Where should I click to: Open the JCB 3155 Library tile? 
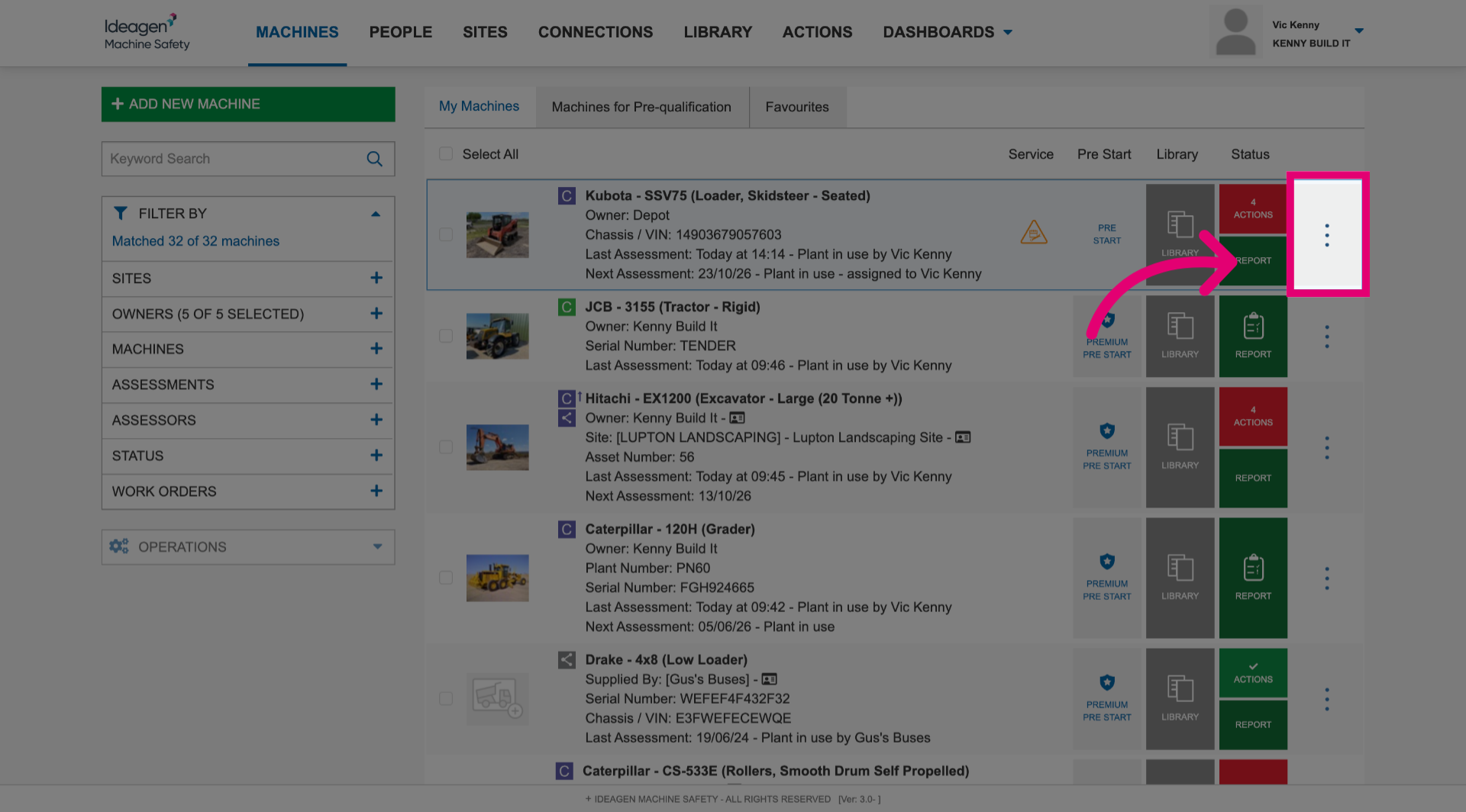[x=1180, y=337]
